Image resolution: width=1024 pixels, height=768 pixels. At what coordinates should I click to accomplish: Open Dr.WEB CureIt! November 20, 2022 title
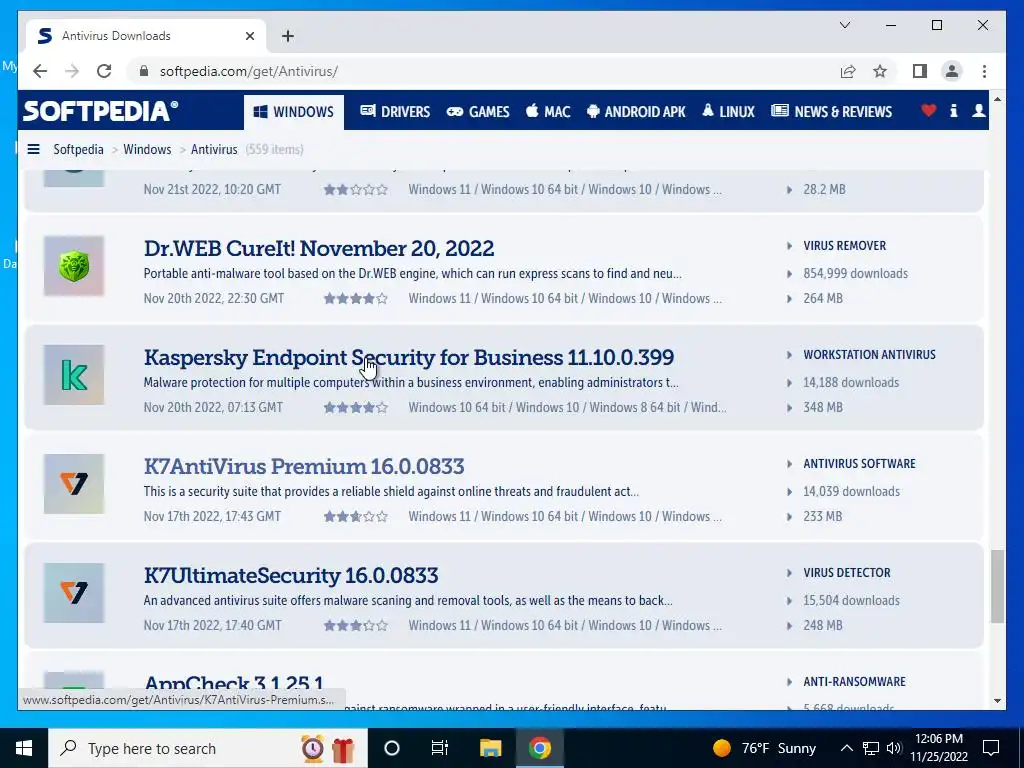pos(319,248)
